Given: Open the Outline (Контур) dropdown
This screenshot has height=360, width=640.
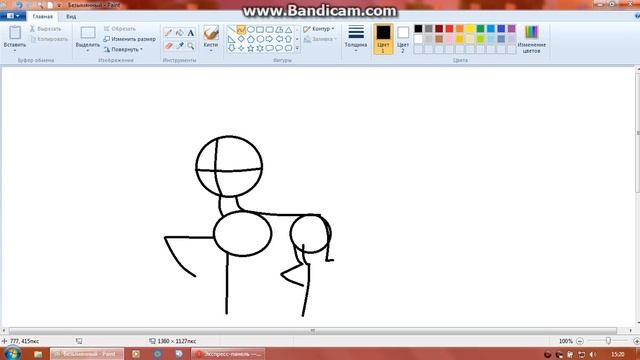Looking at the screenshot, I should (x=319, y=29).
